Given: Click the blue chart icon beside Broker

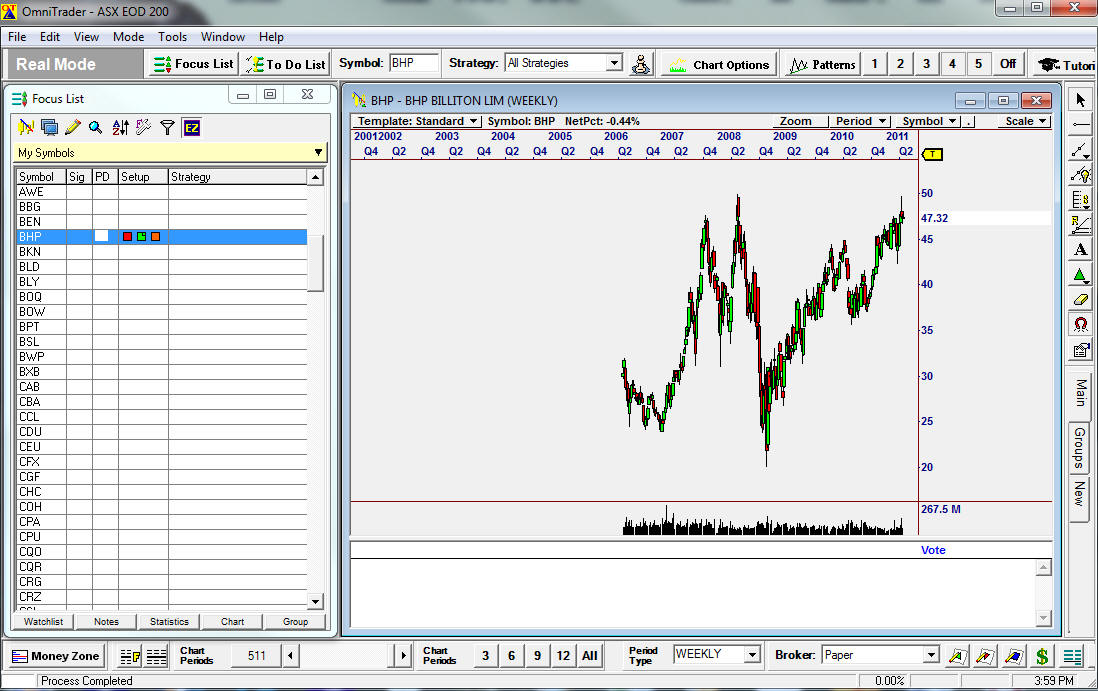Looking at the screenshot, I should pos(1013,656).
